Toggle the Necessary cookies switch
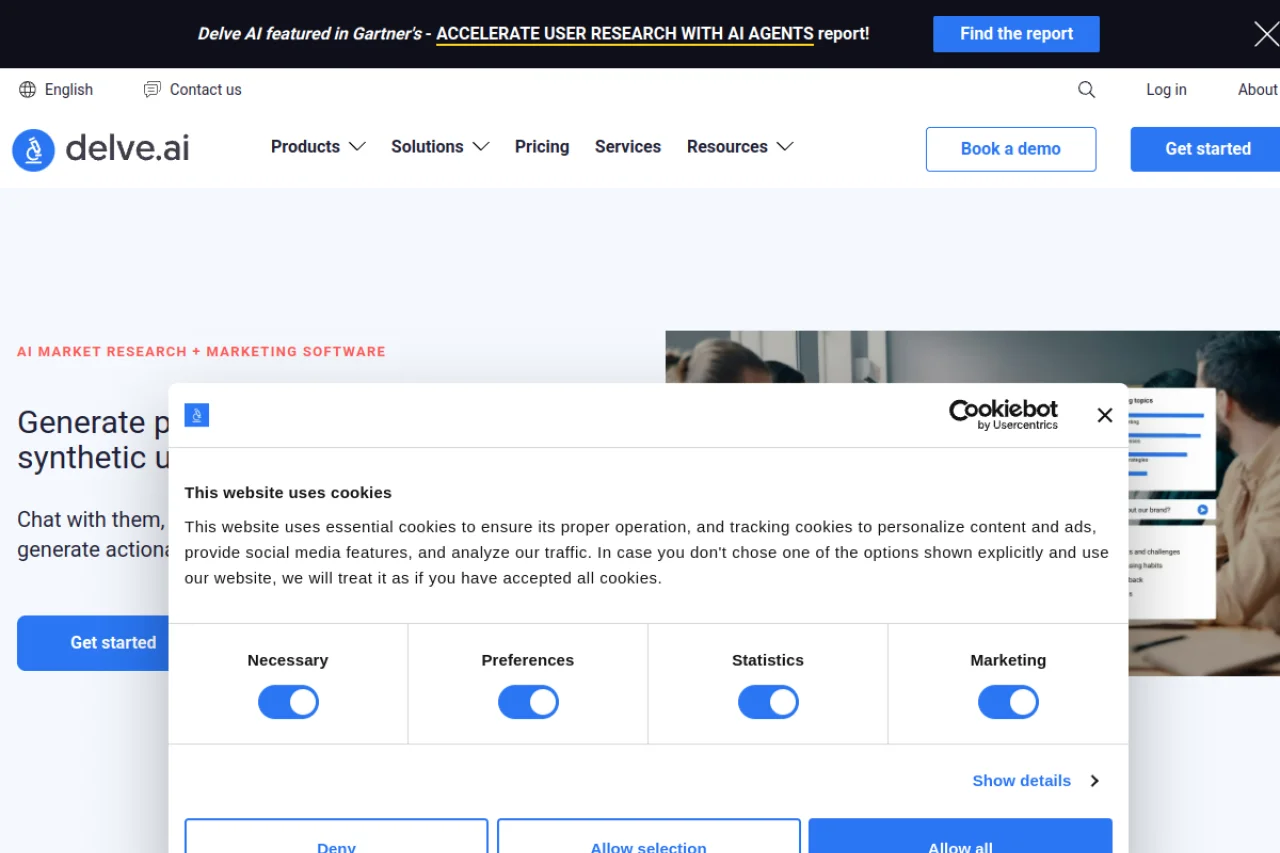 tap(288, 702)
